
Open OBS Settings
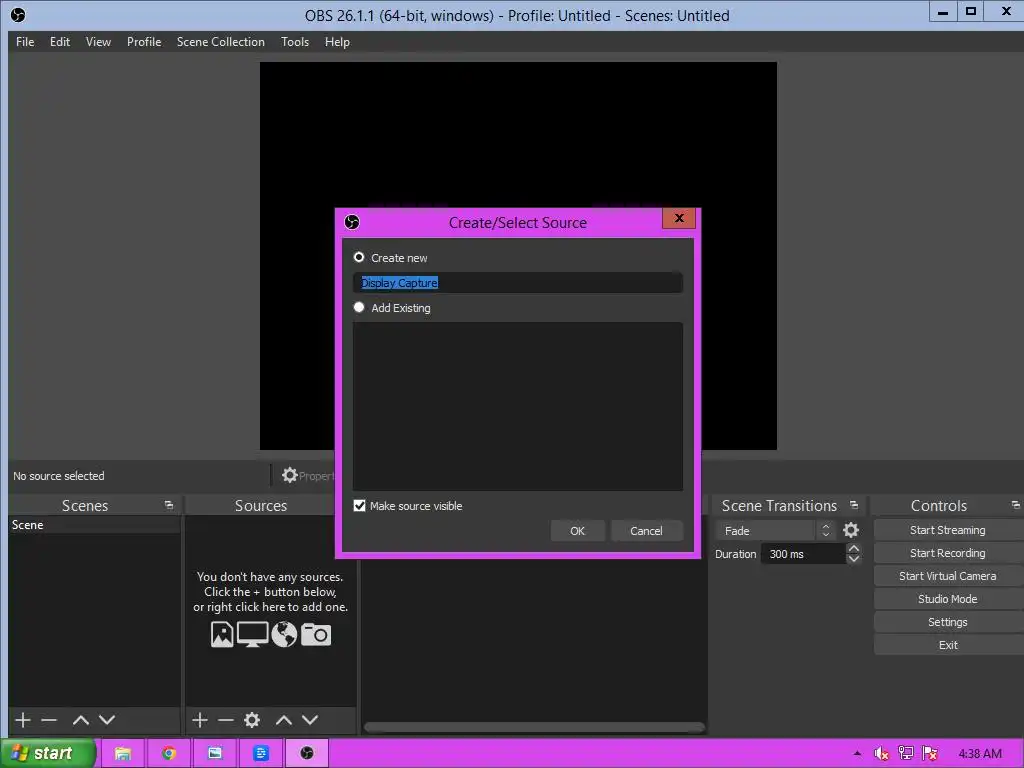(948, 622)
